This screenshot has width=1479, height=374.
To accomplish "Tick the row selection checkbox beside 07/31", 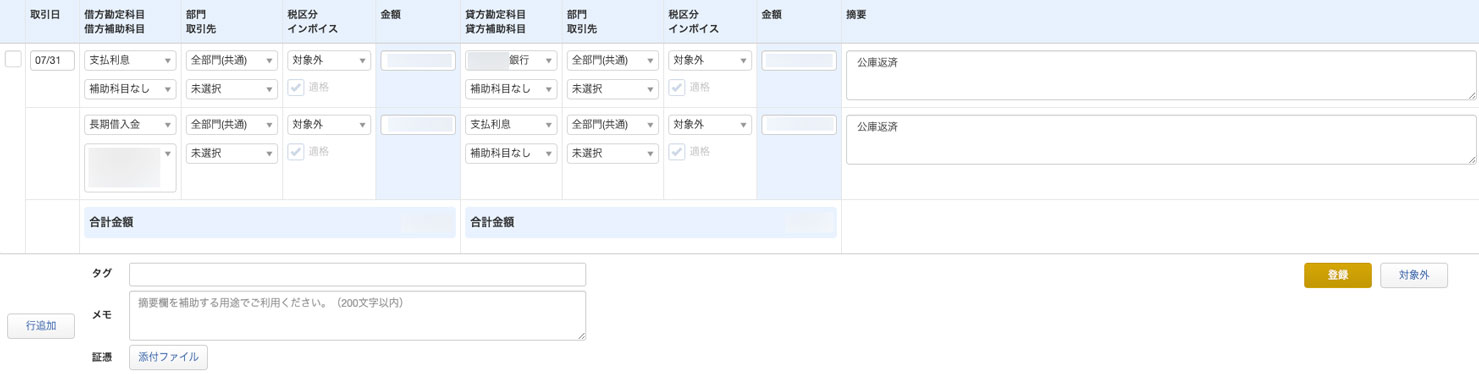I will 13,59.
